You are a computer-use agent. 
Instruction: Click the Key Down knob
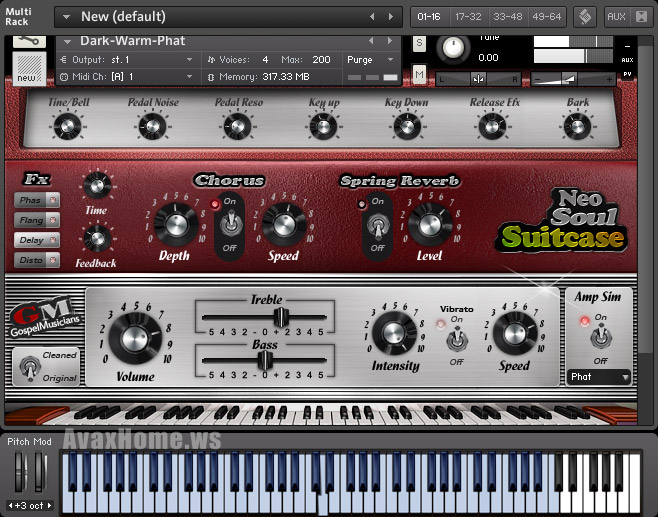click(407, 126)
